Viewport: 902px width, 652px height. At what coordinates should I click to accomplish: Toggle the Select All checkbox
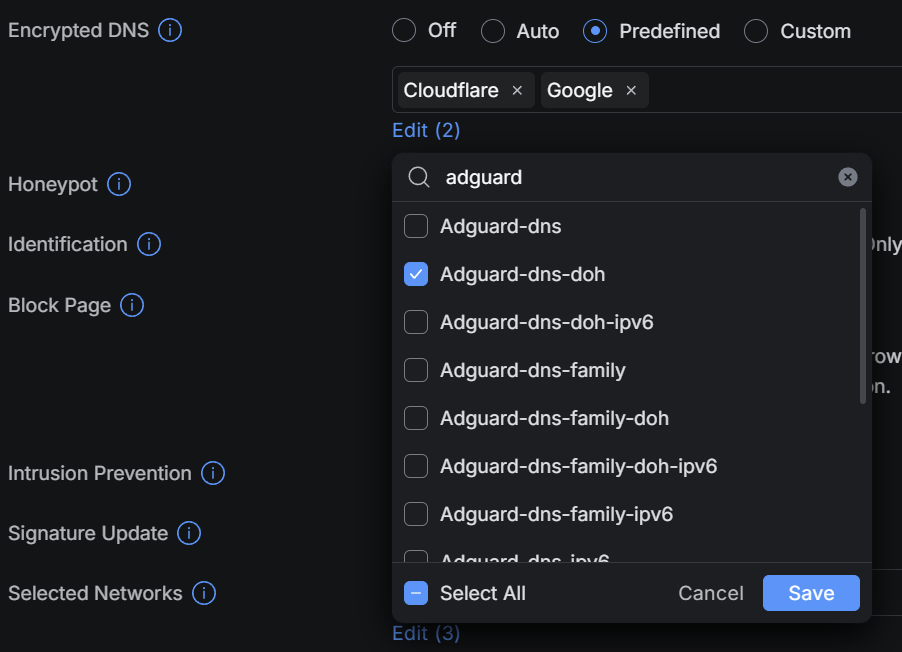[x=416, y=593]
